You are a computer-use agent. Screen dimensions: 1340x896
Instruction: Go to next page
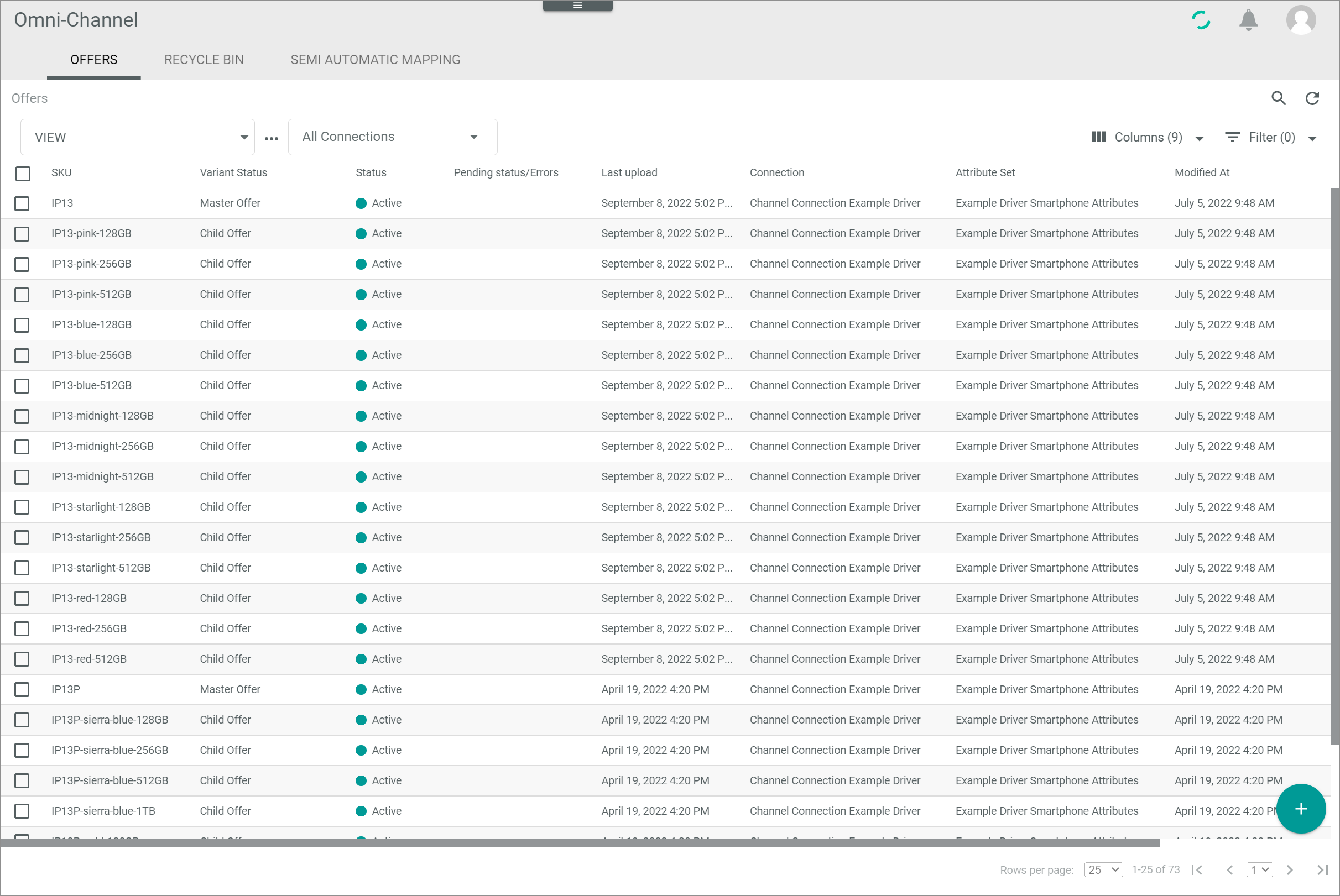coord(1289,869)
